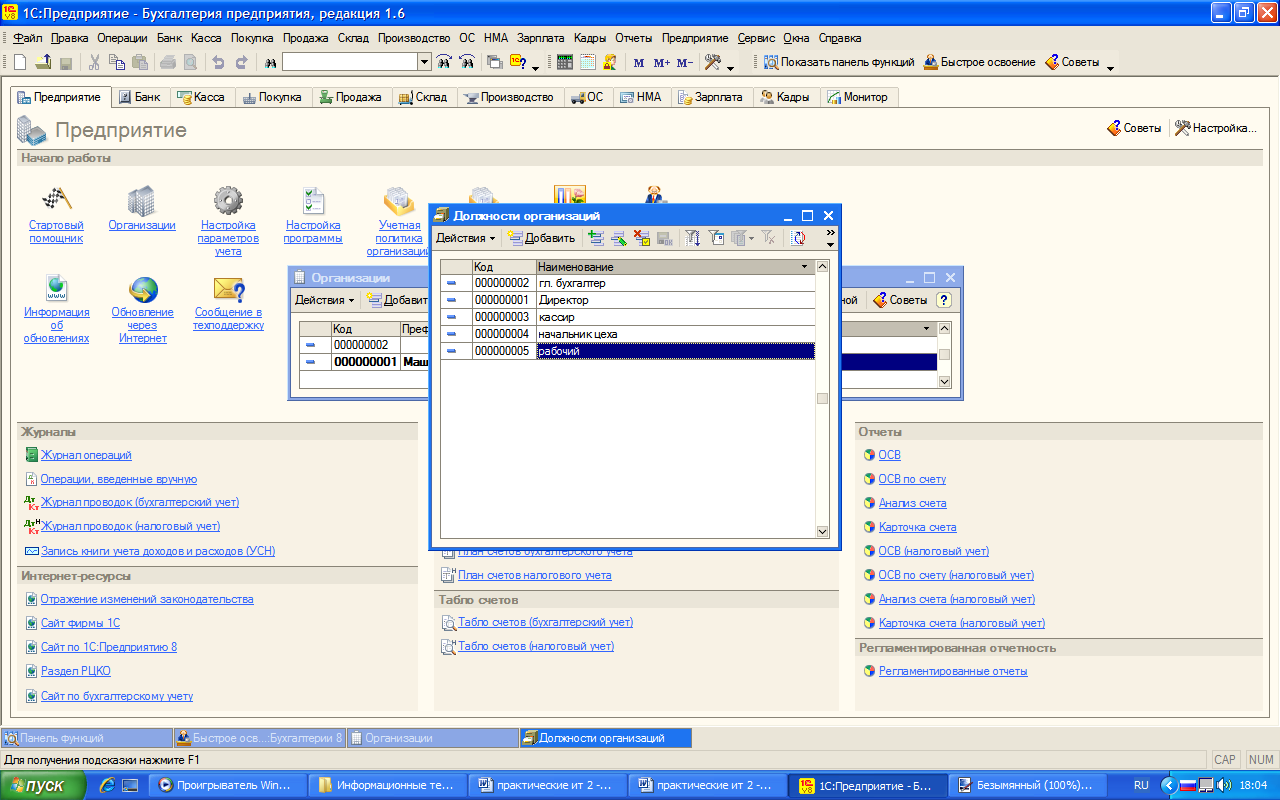Screen dimensions: 1280x800
Task: Open Организации building icon
Action: 141,201
